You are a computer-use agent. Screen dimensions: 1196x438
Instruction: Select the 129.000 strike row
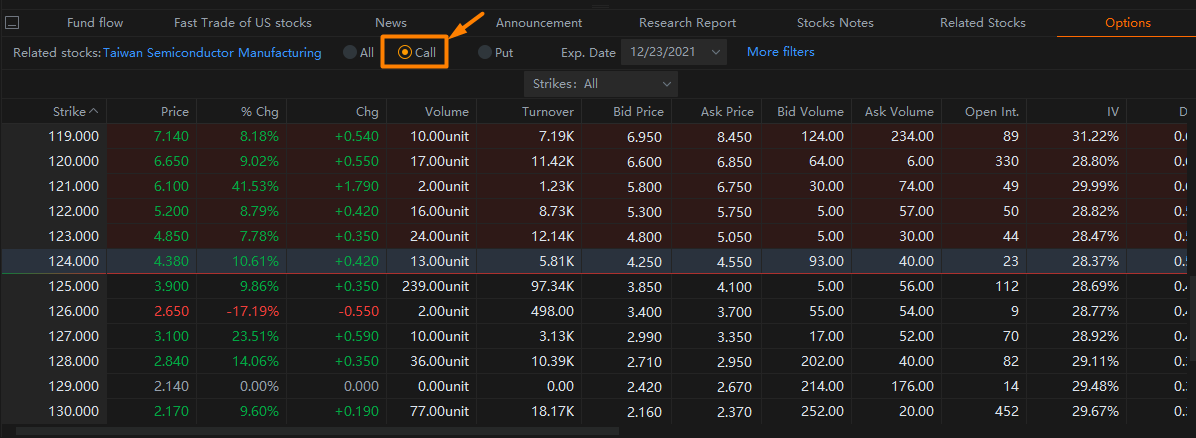pyautogui.click(x=595, y=386)
